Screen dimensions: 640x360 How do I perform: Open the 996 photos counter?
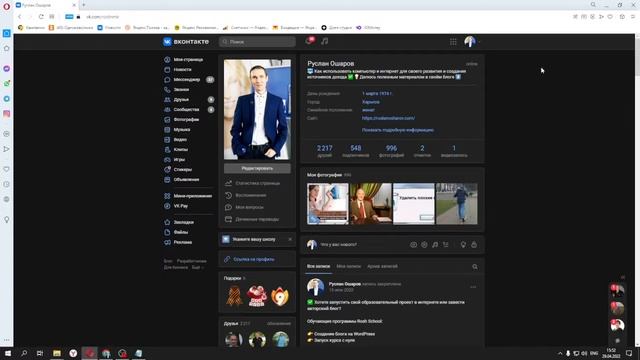[391, 151]
